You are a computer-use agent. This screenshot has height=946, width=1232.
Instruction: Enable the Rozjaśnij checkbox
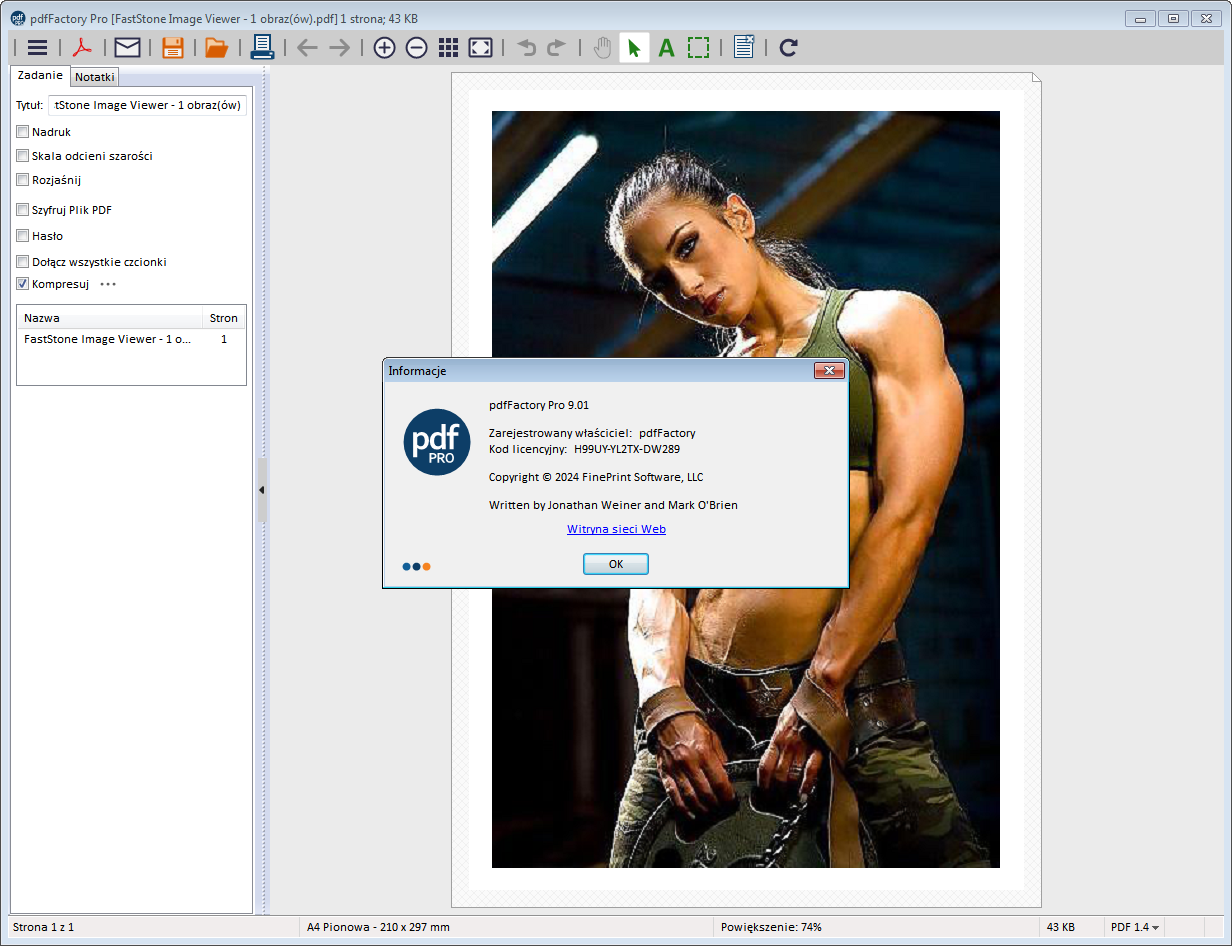click(23, 179)
